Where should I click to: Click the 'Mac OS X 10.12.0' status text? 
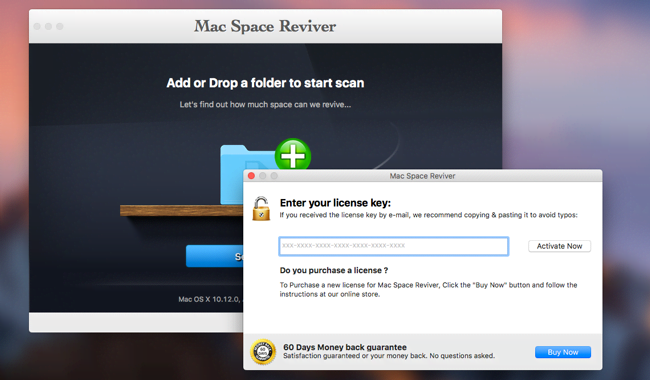[x=209, y=299]
